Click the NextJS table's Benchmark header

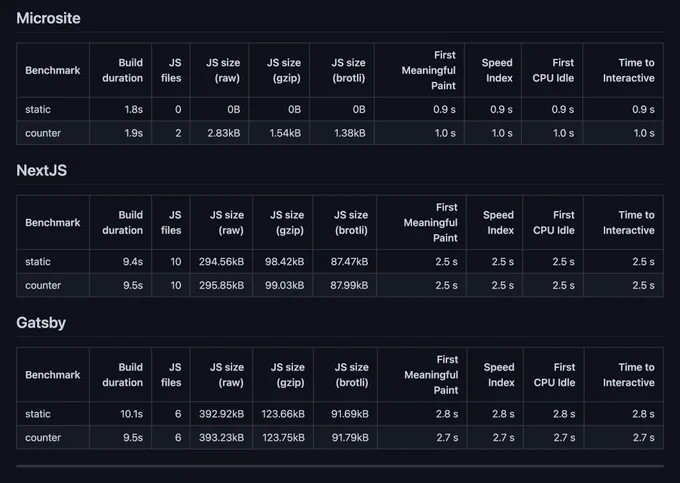(x=52, y=222)
